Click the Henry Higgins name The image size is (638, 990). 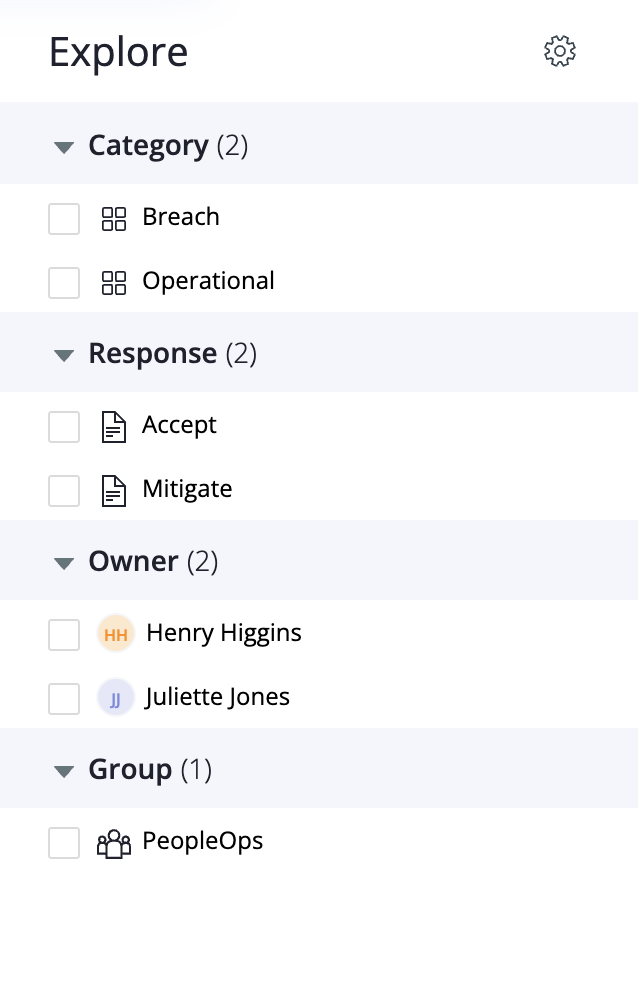point(224,633)
